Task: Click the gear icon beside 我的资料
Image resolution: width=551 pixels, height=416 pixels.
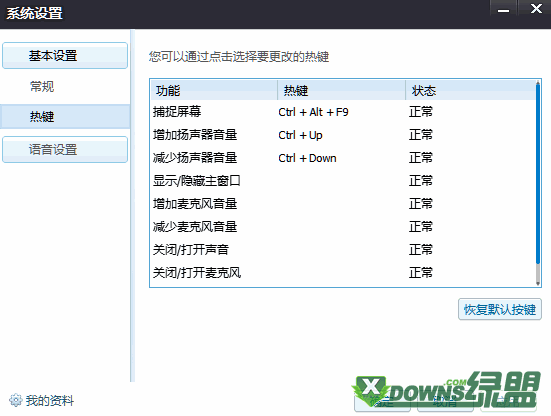Action: click(x=15, y=400)
